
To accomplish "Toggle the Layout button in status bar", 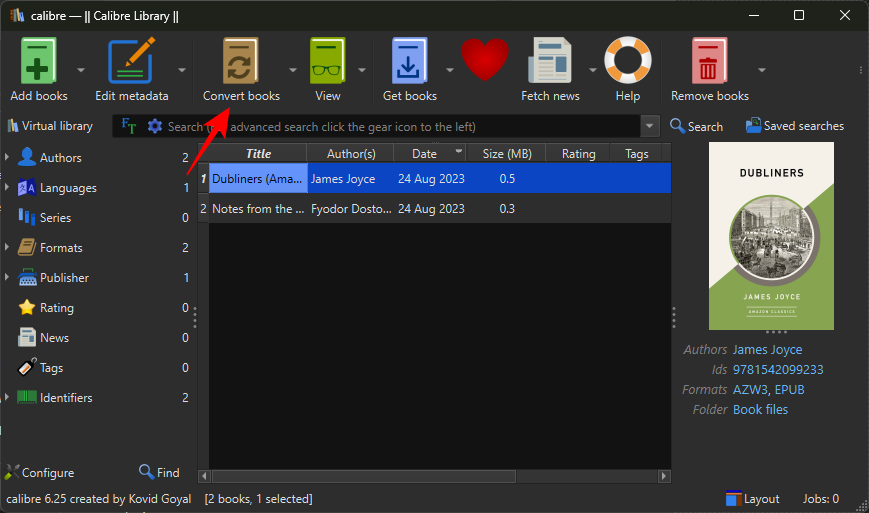I will [752, 499].
